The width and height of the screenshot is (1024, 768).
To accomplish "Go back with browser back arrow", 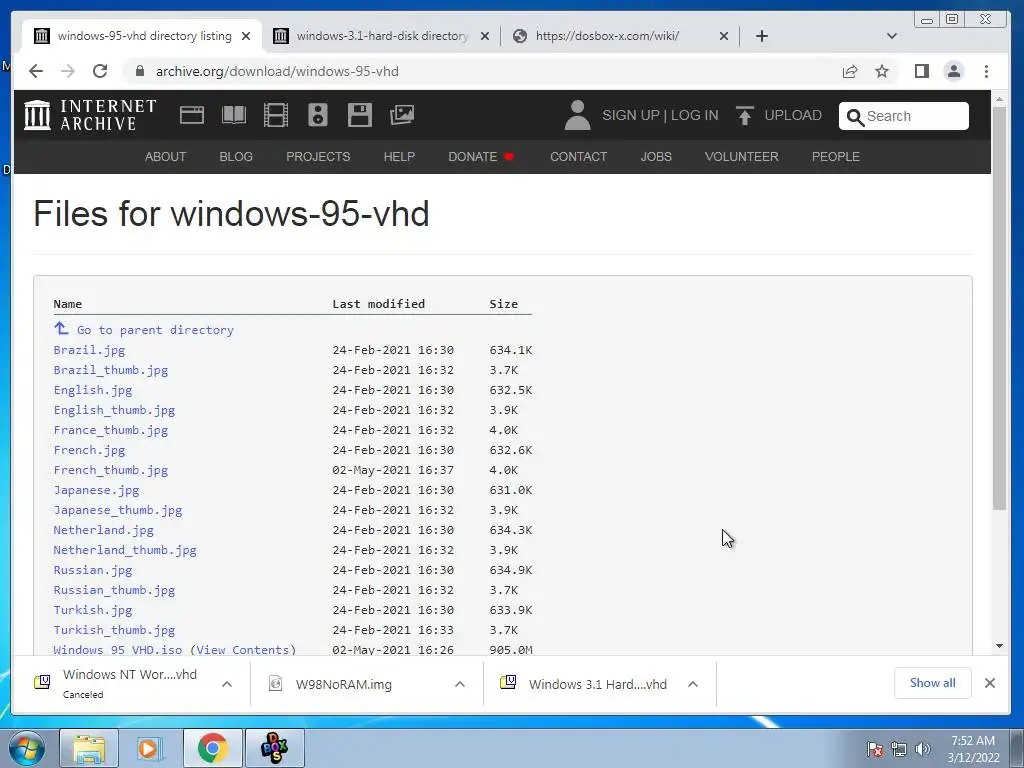I will tap(36, 71).
